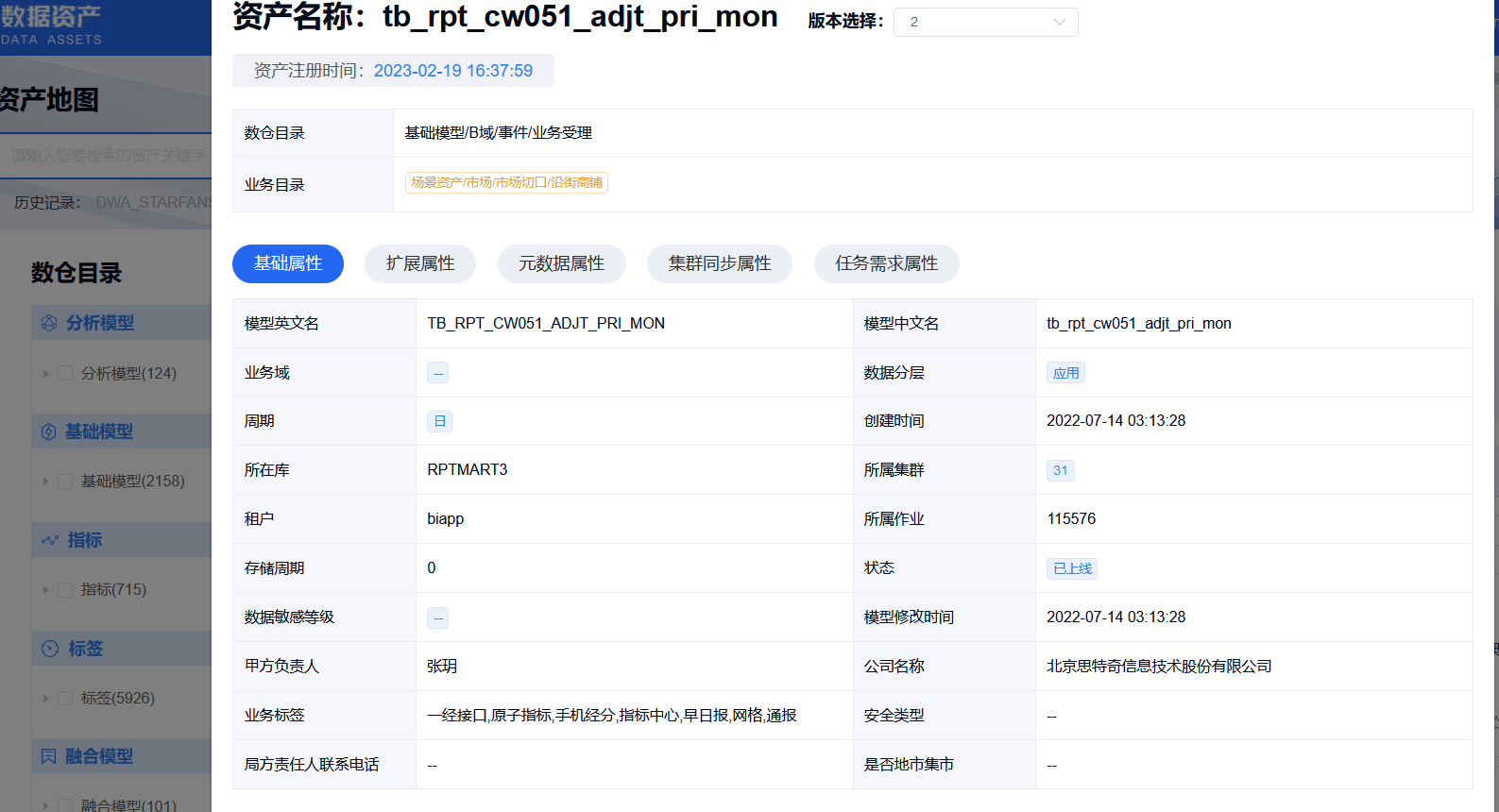Click the asset keyword search field

tap(106, 155)
